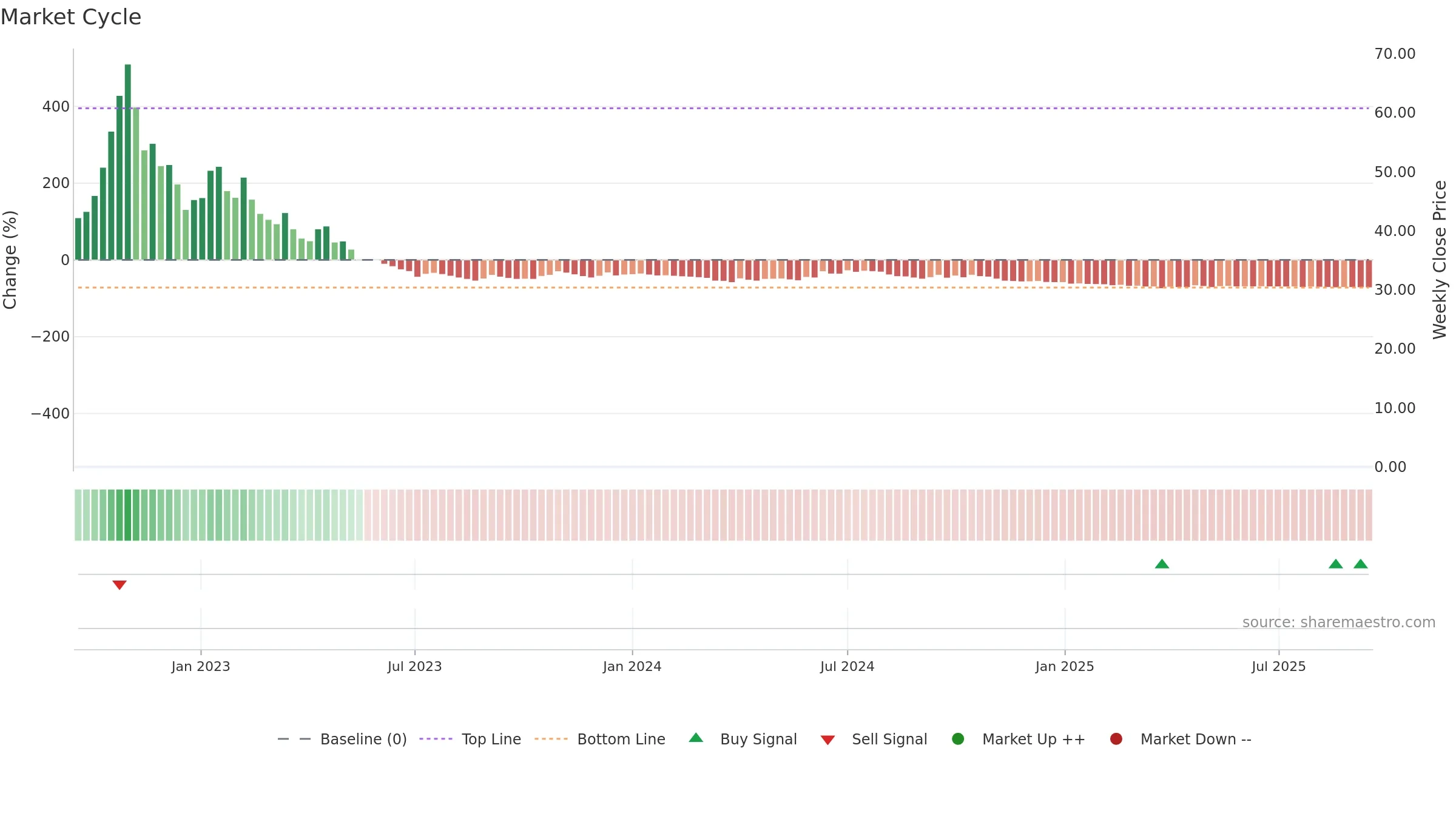Image resolution: width=1456 pixels, height=819 pixels.
Task: Click the 0.00 right axis tick label
Action: 1390,467
